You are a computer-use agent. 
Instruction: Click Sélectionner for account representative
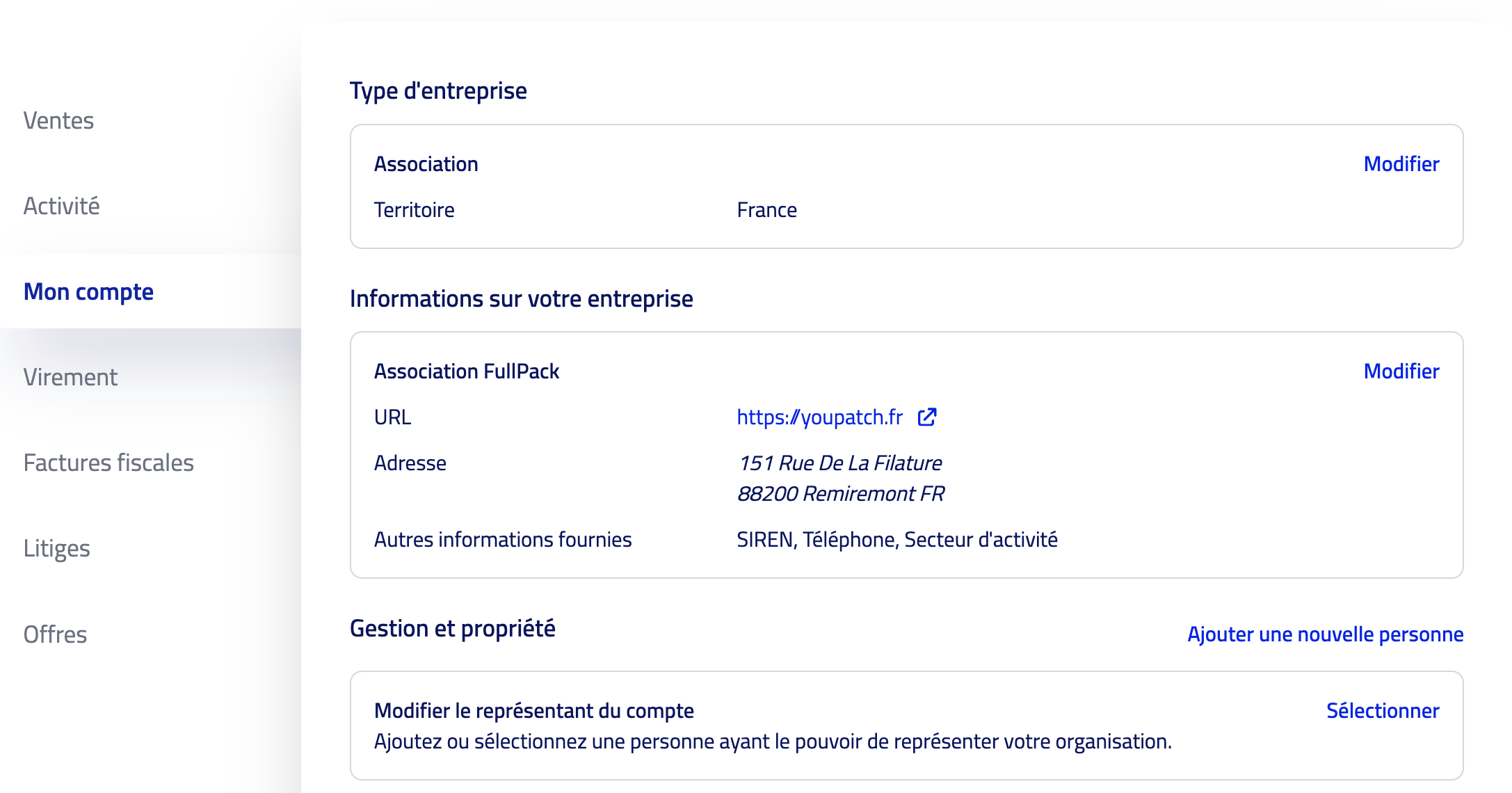1382,710
